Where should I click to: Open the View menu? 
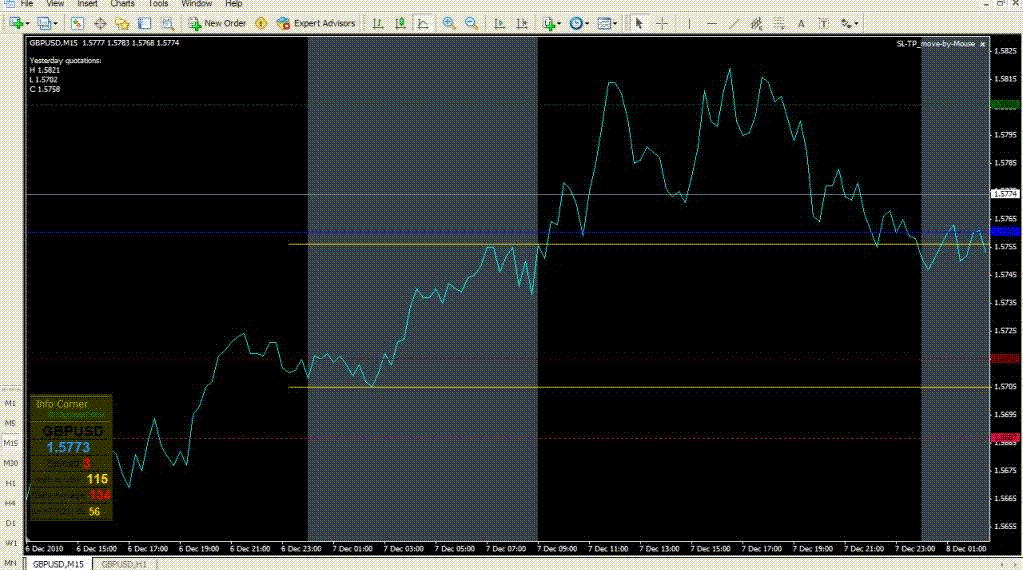pos(55,4)
